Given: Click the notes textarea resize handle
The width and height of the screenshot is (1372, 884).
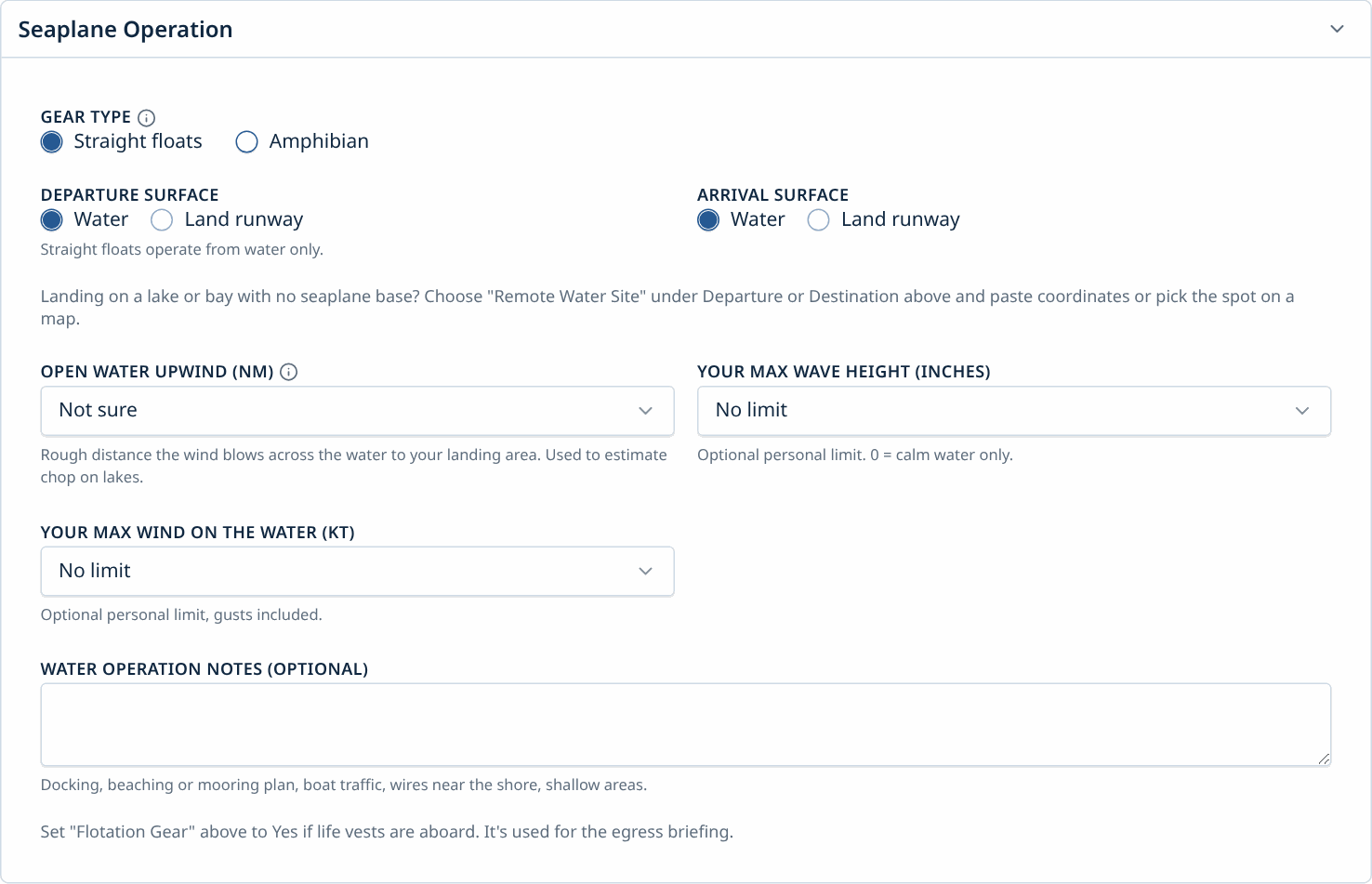Looking at the screenshot, I should (1324, 759).
